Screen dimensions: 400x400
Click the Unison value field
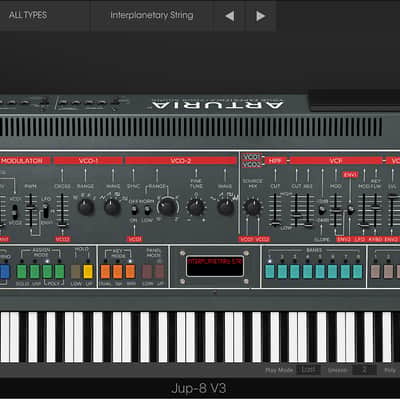click(364, 370)
